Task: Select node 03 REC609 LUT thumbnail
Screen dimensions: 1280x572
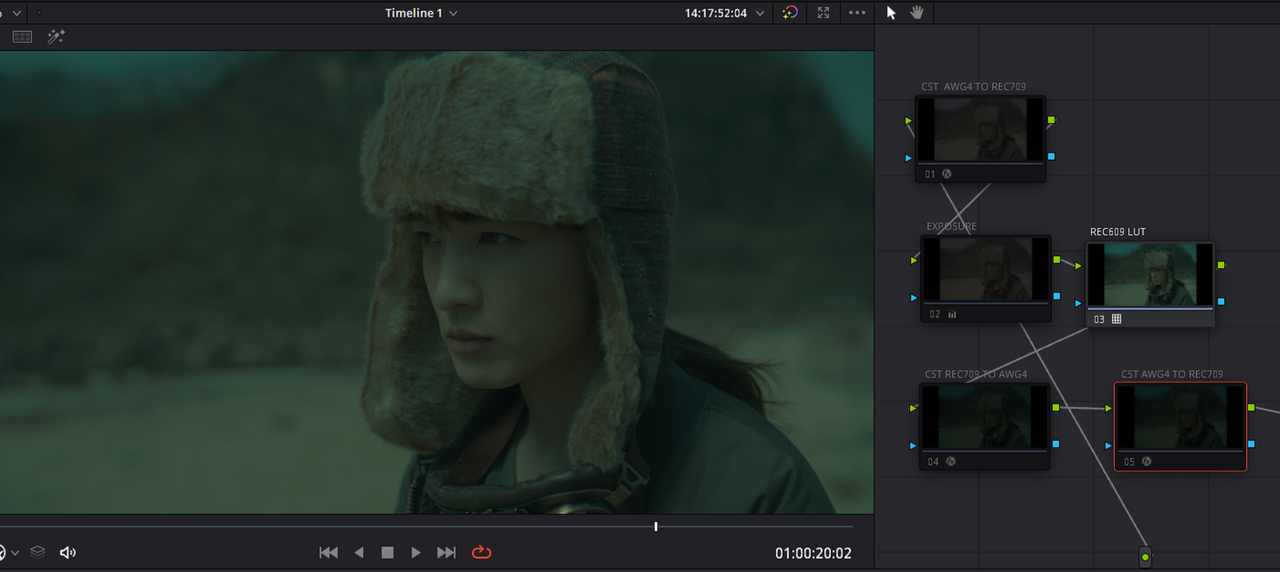Action: (1150, 275)
